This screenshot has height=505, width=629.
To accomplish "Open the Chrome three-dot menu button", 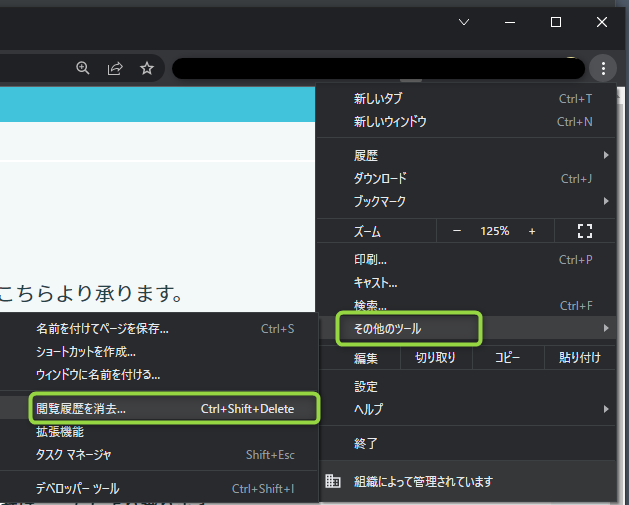I will pos(603,69).
